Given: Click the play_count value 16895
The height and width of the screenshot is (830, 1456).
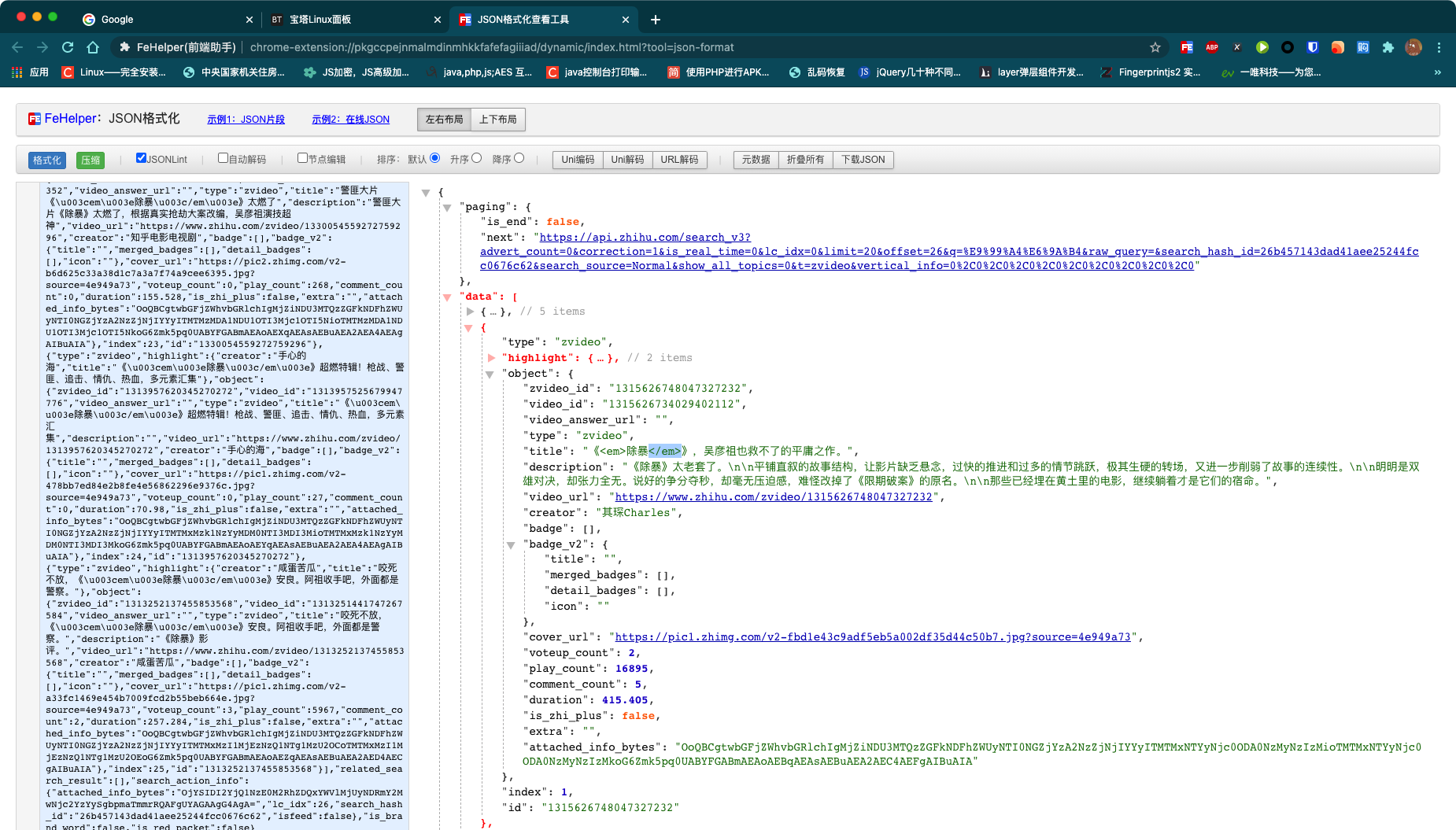Looking at the screenshot, I should pyautogui.click(x=632, y=669).
